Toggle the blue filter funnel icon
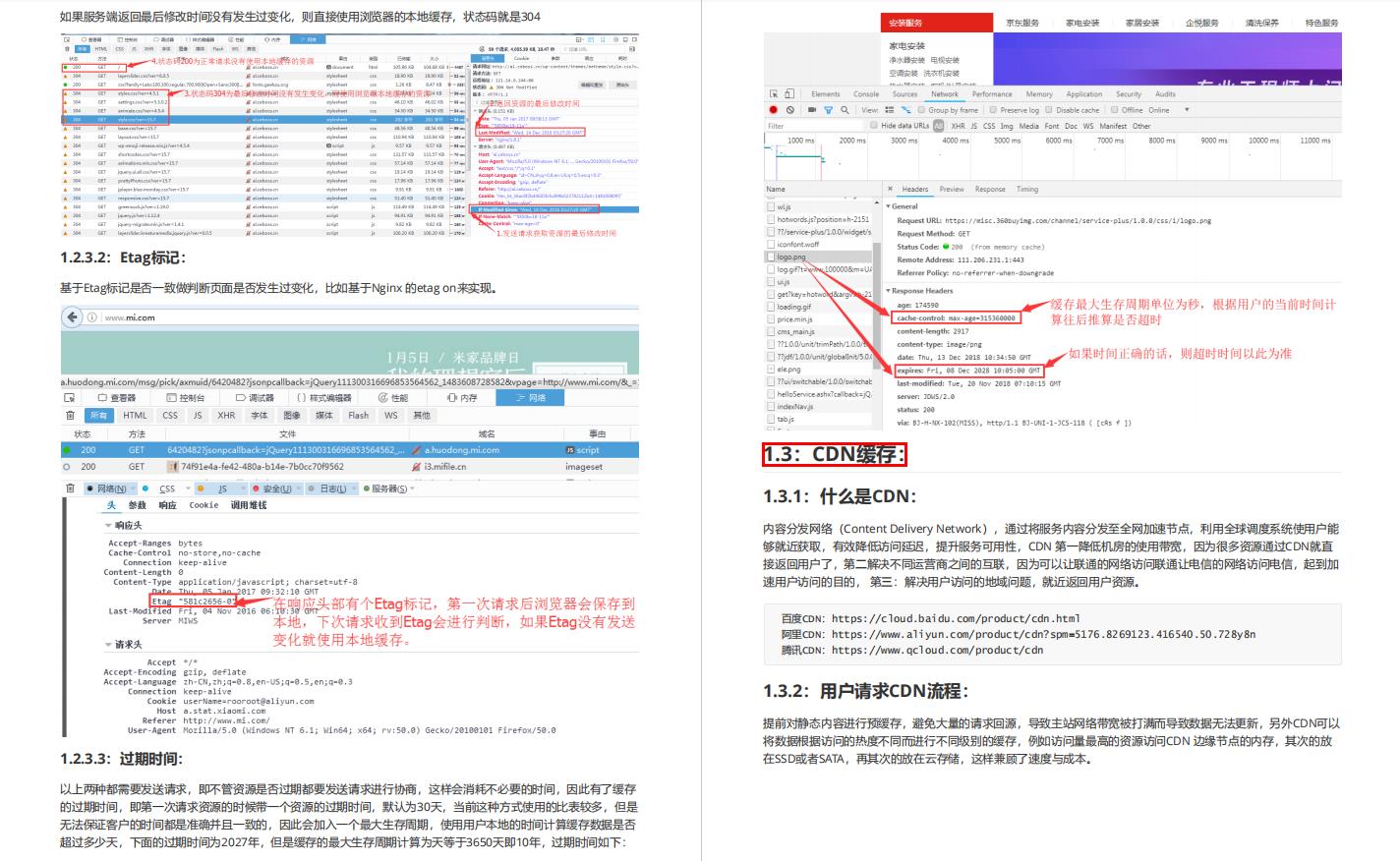Screen dimensions: 1400x861 828,110
